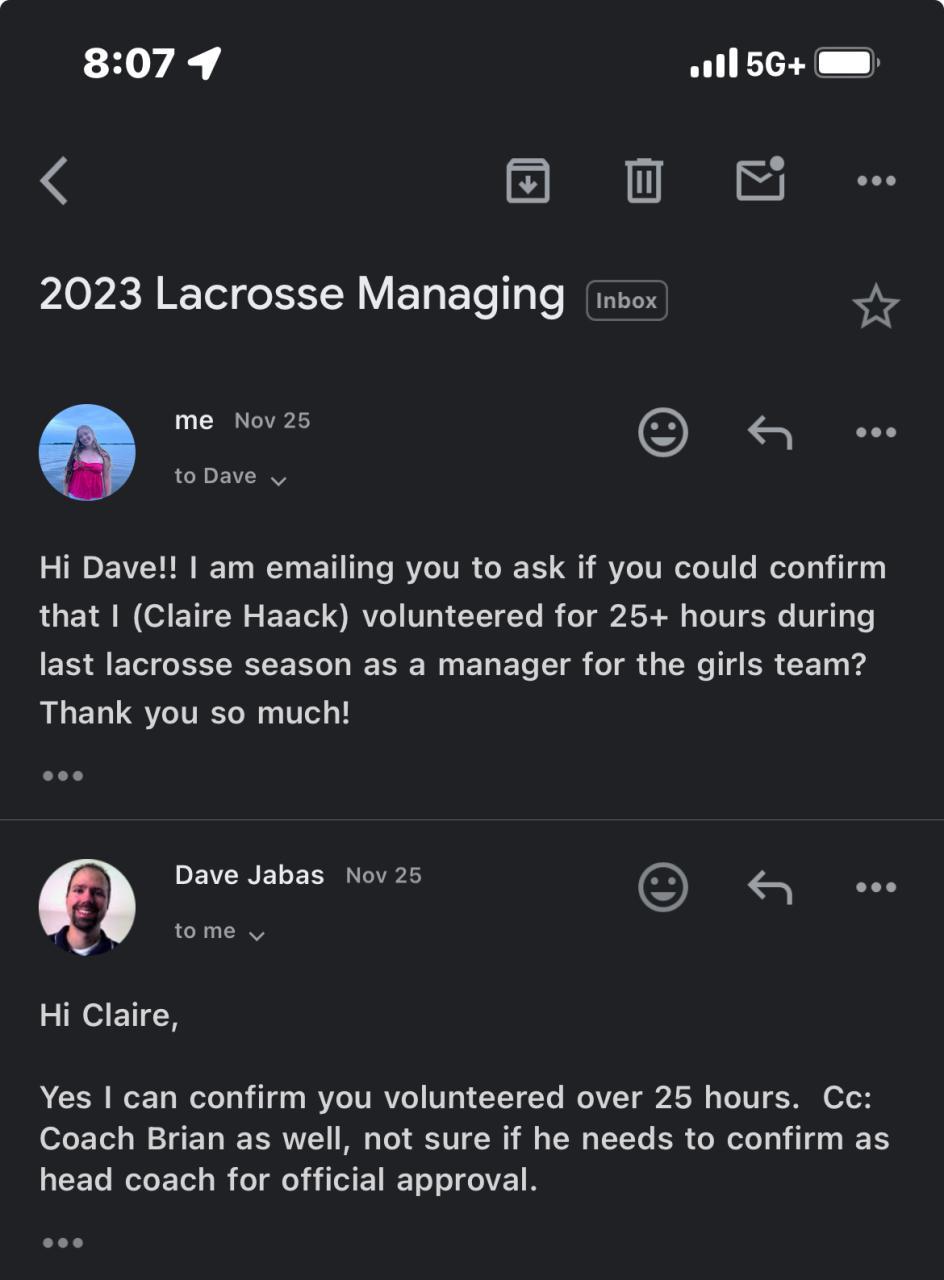Screen dimensions: 944x1280
Task: Open more options for Dave Jabas's message
Action: (x=876, y=887)
